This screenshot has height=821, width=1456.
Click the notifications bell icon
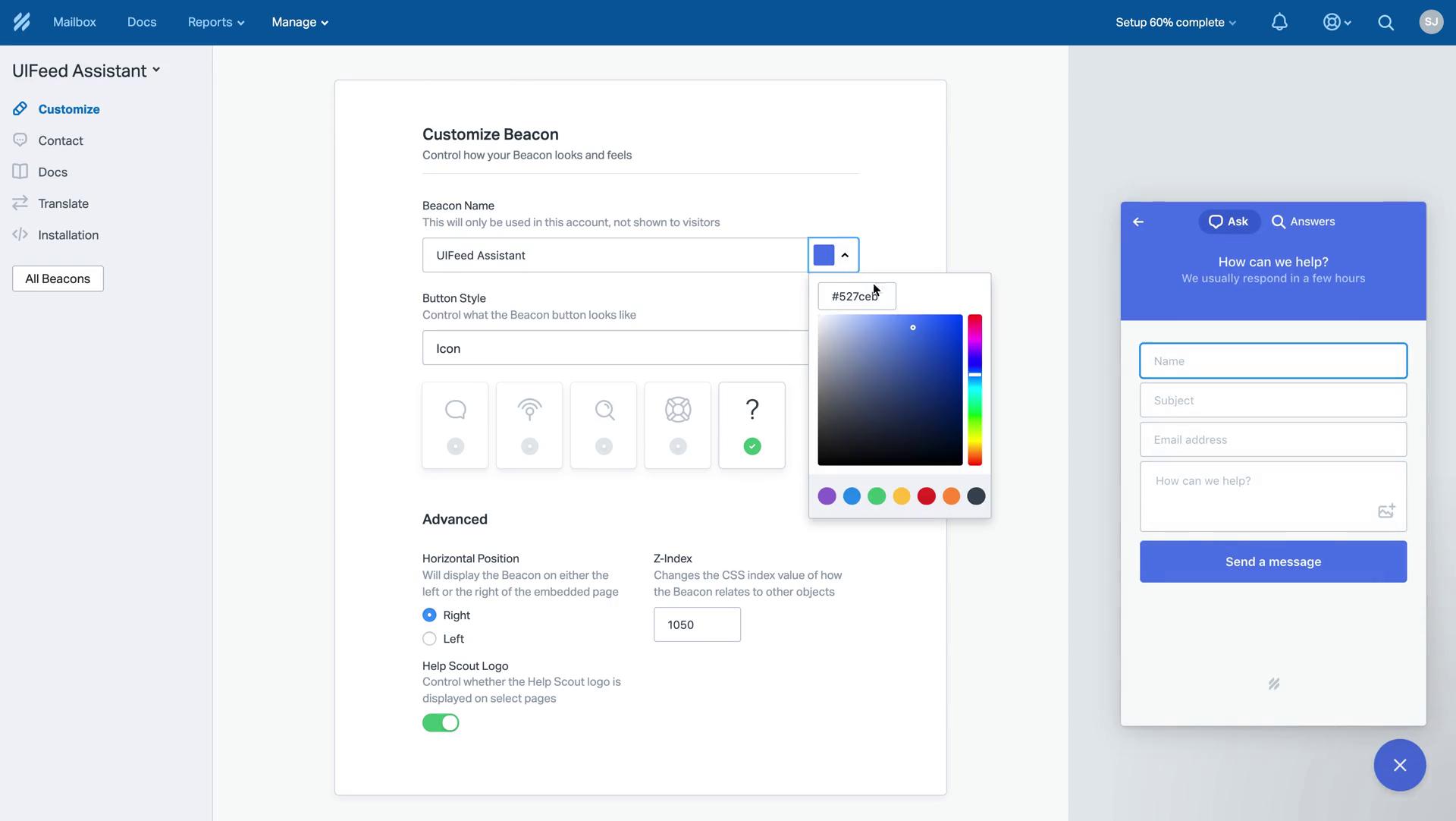coord(1279,22)
